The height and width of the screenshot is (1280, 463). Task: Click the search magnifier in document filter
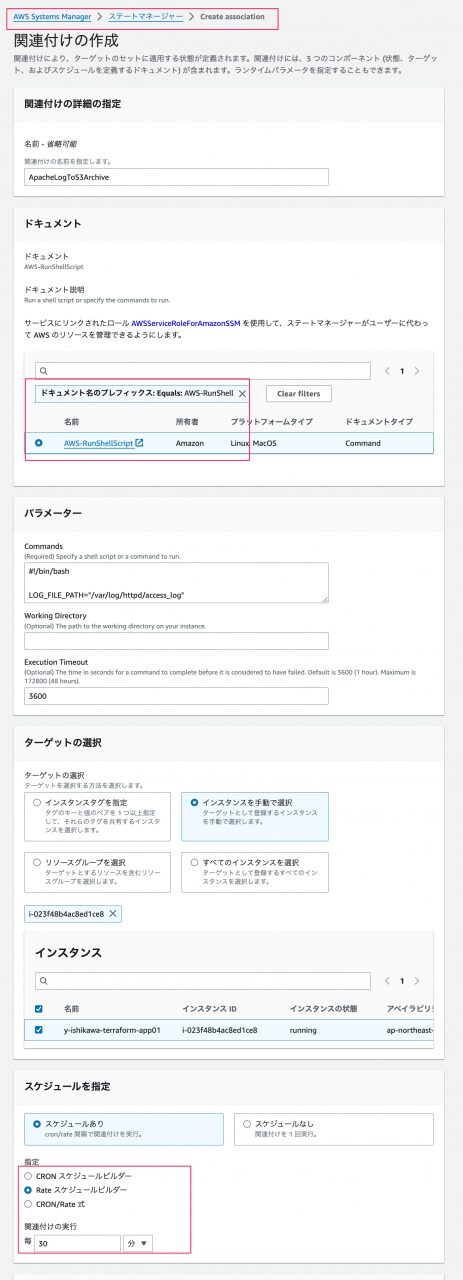click(44, 371)
